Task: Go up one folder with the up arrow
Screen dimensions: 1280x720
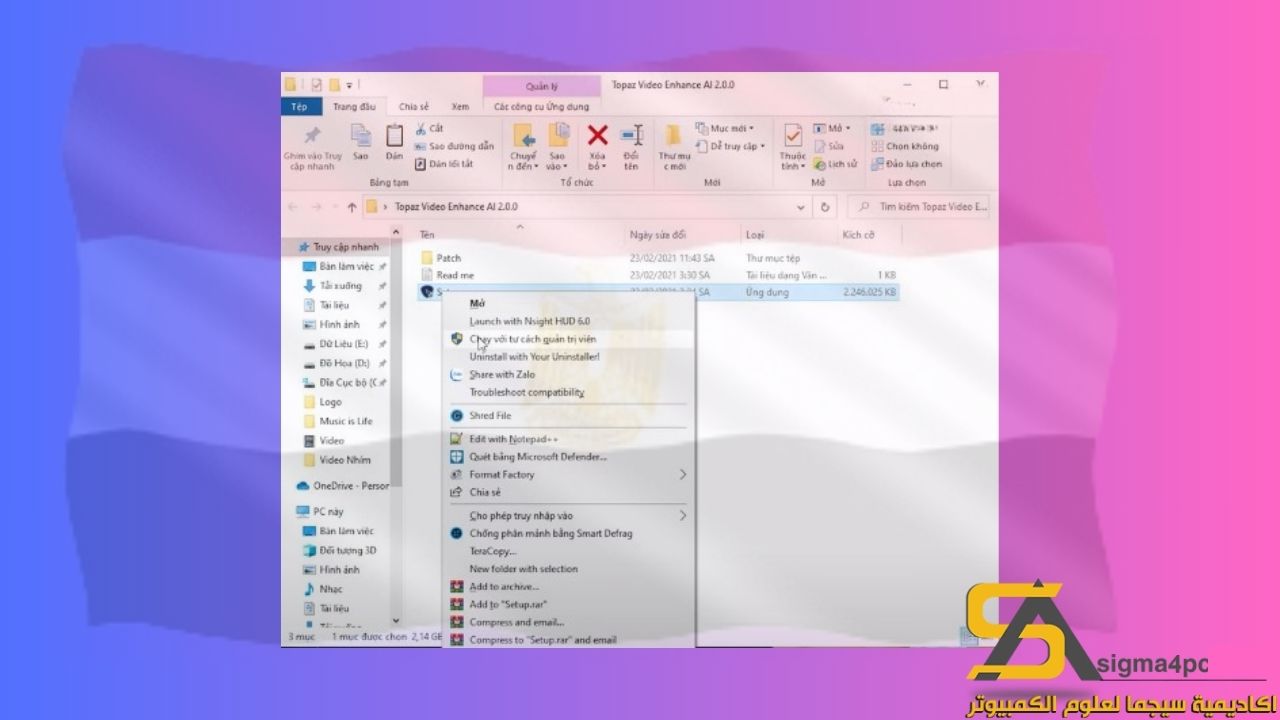Action: tap(352, 207)
